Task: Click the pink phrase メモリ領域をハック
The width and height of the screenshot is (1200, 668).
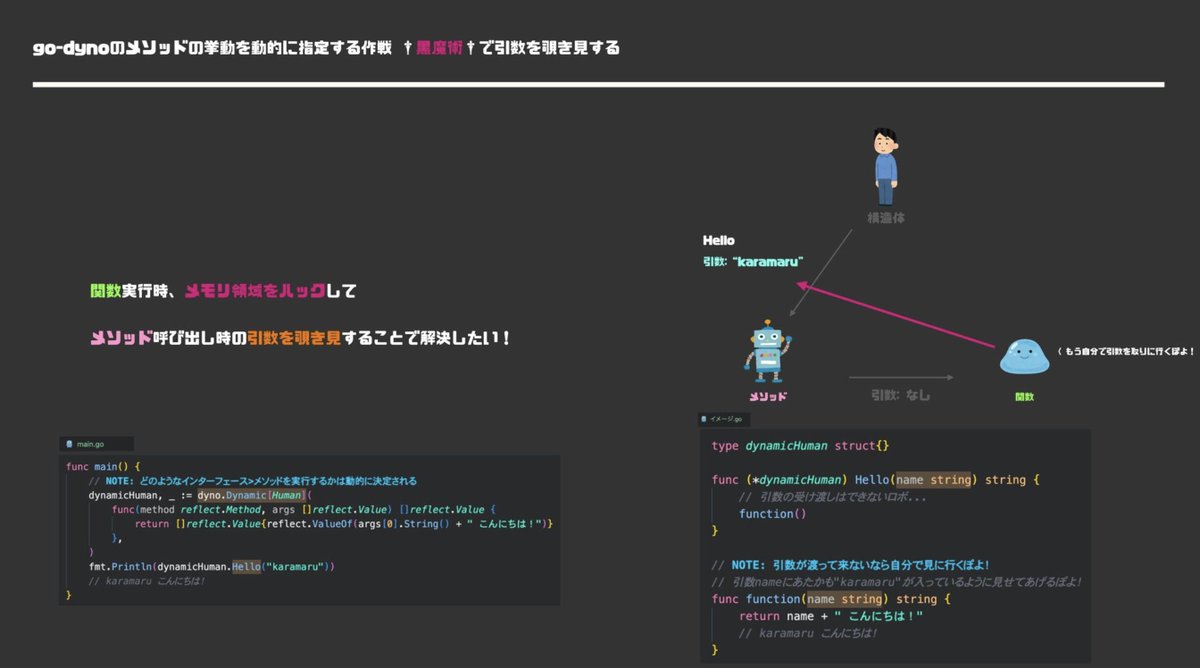Action: coord(256,291)
